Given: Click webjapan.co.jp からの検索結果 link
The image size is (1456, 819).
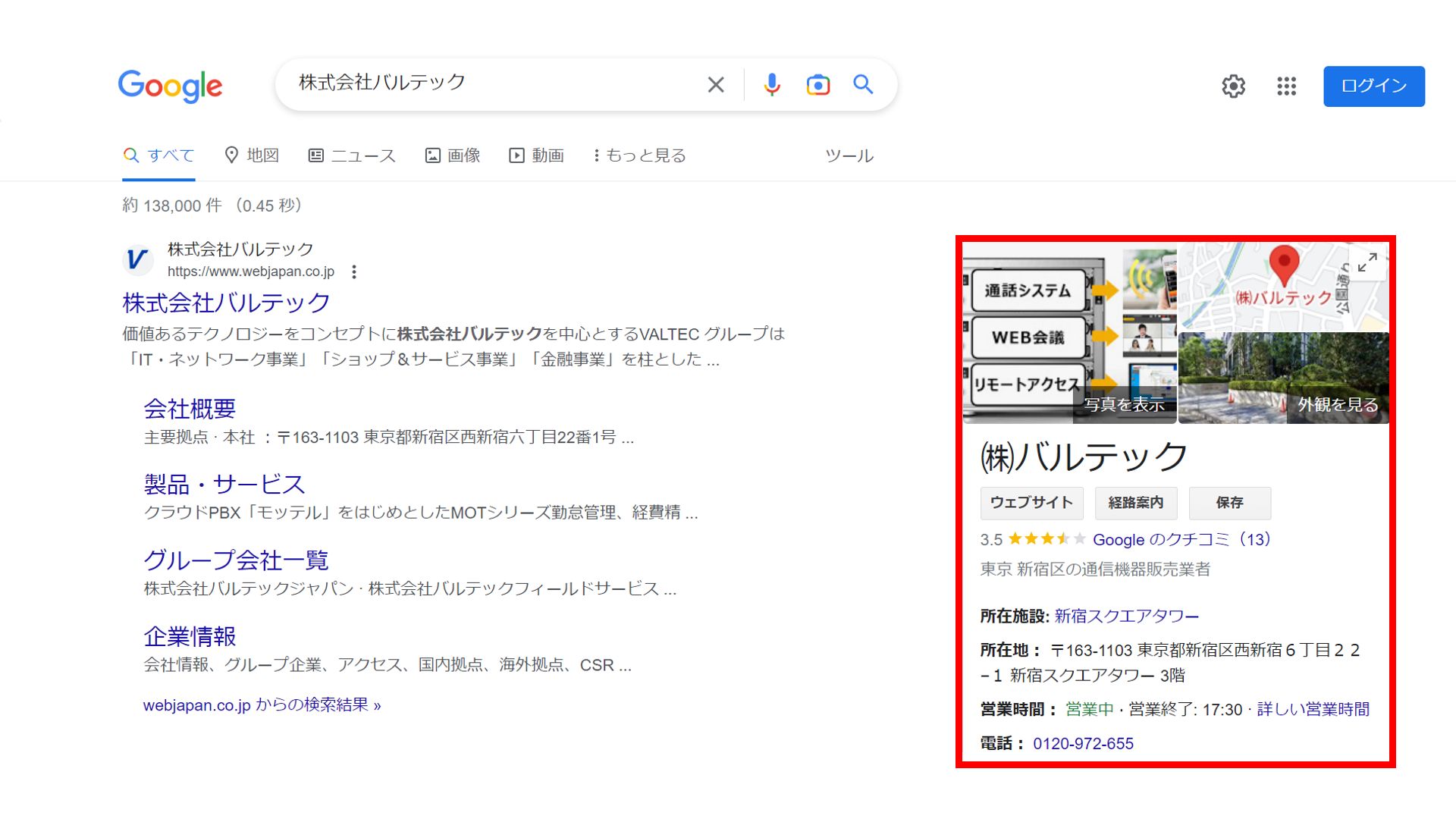Looking at the screenshot, I should 262,705.
